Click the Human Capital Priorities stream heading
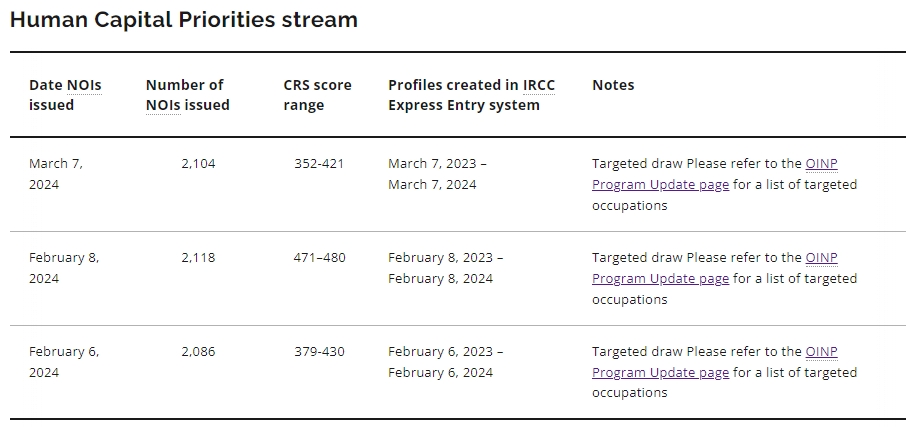This screenshot has width=917, height=427. (184, 19)
